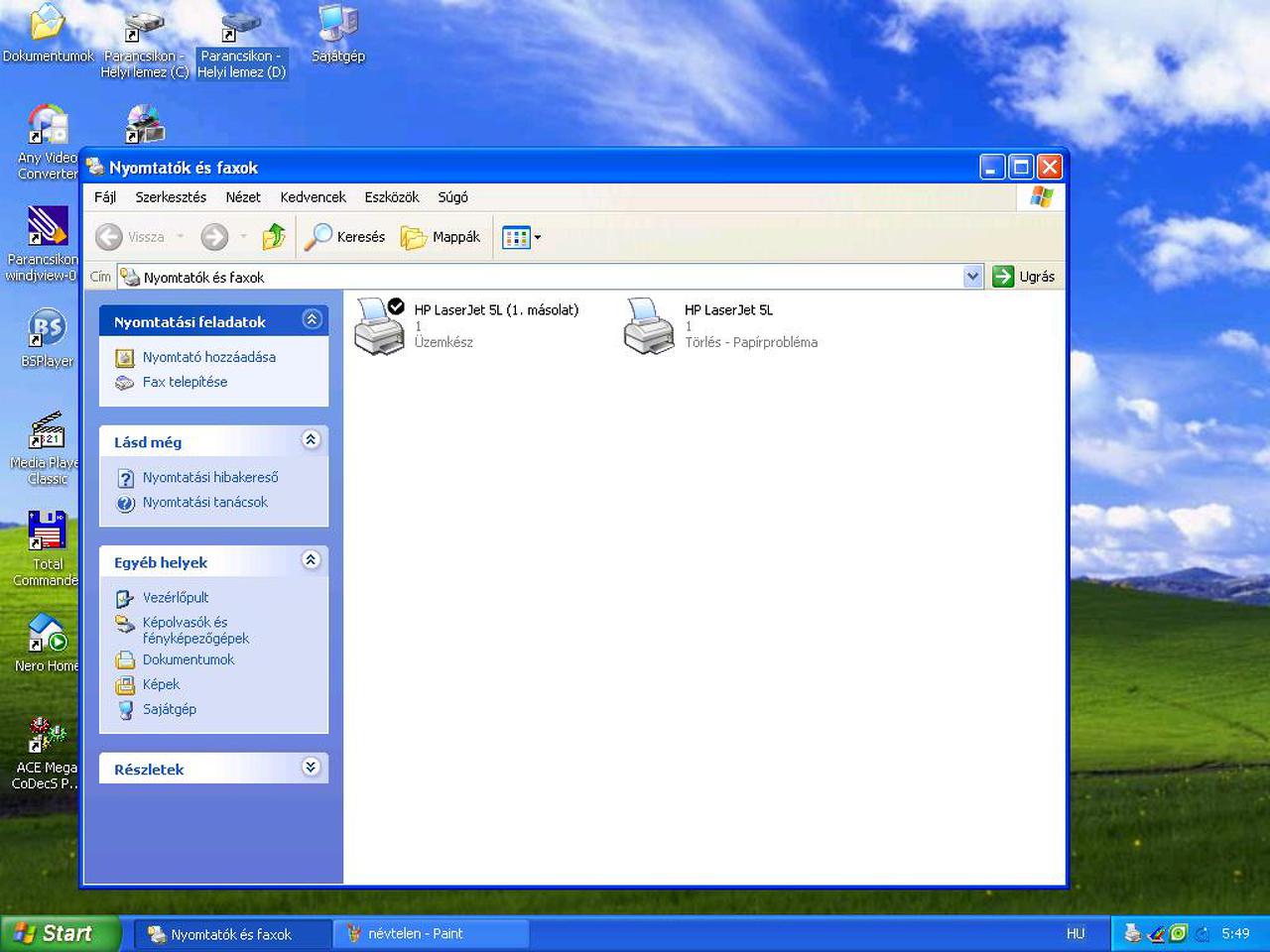
Task: Open the Eszközök menu
Action: (392, 197)
